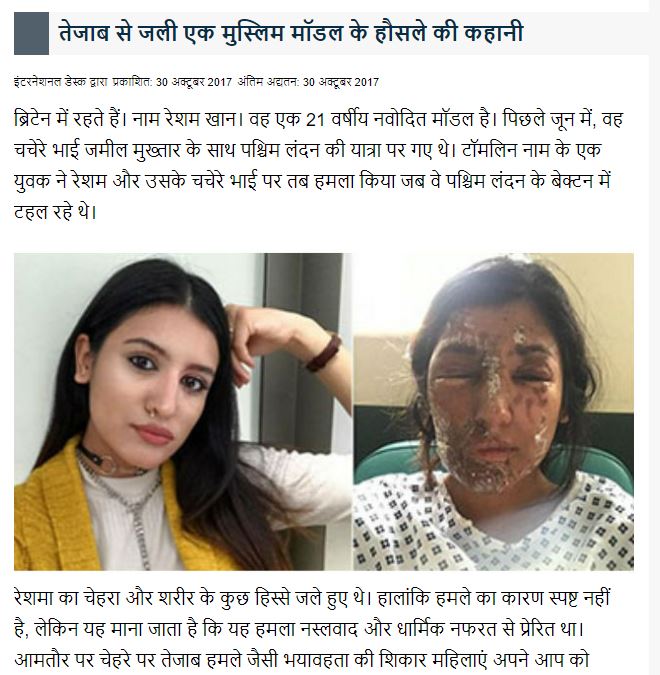Open the right hospital gown photo
The width and height of the screenshot is (660, 675).
coord(493,412)
